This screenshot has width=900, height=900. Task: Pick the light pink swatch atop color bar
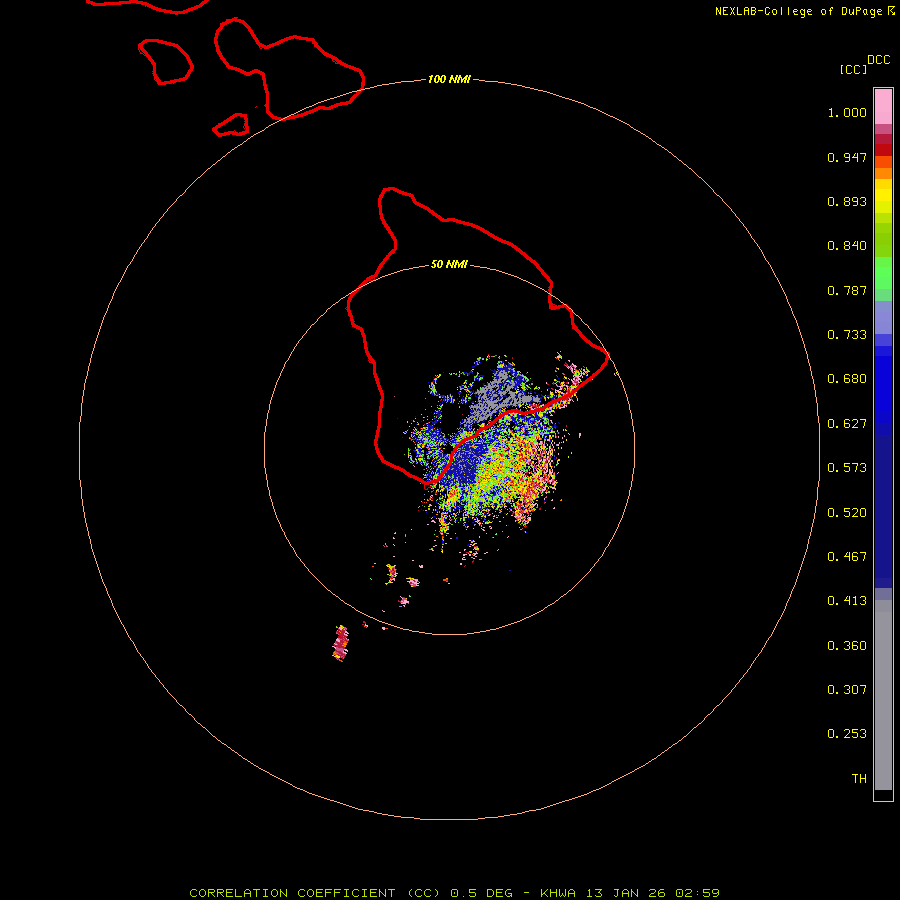[883, 107]
